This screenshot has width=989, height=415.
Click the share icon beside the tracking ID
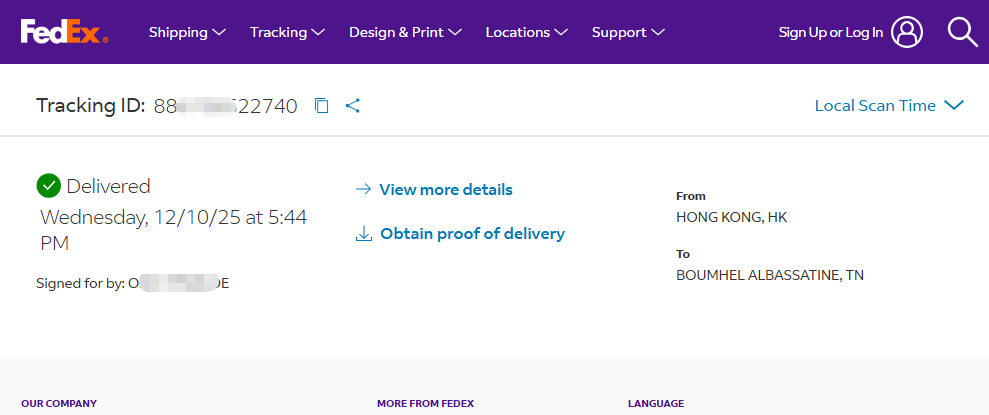tap(352, 106)
